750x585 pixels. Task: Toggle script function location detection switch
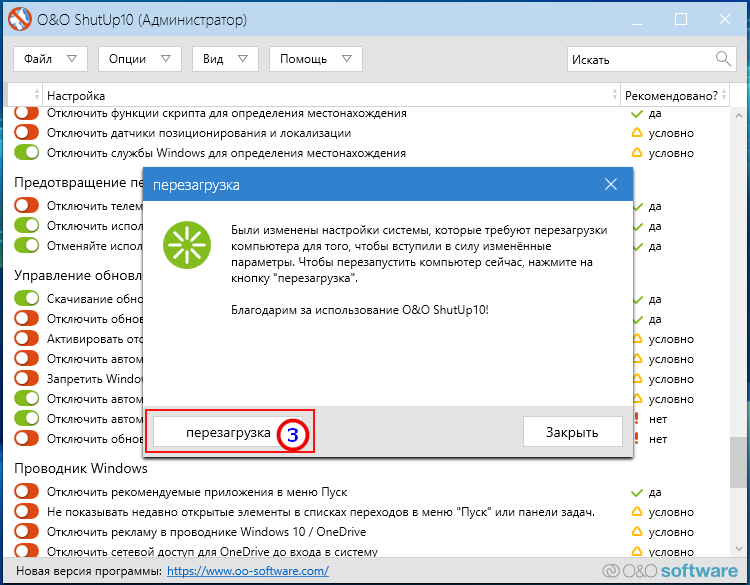click(26, 113)
